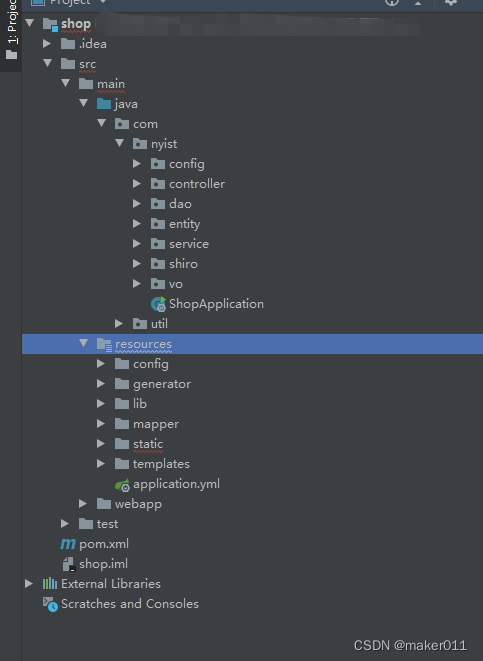This screenshot has height=661, width=483.
Task: Expand the webapp folder
Action: [x=83, y=503]
